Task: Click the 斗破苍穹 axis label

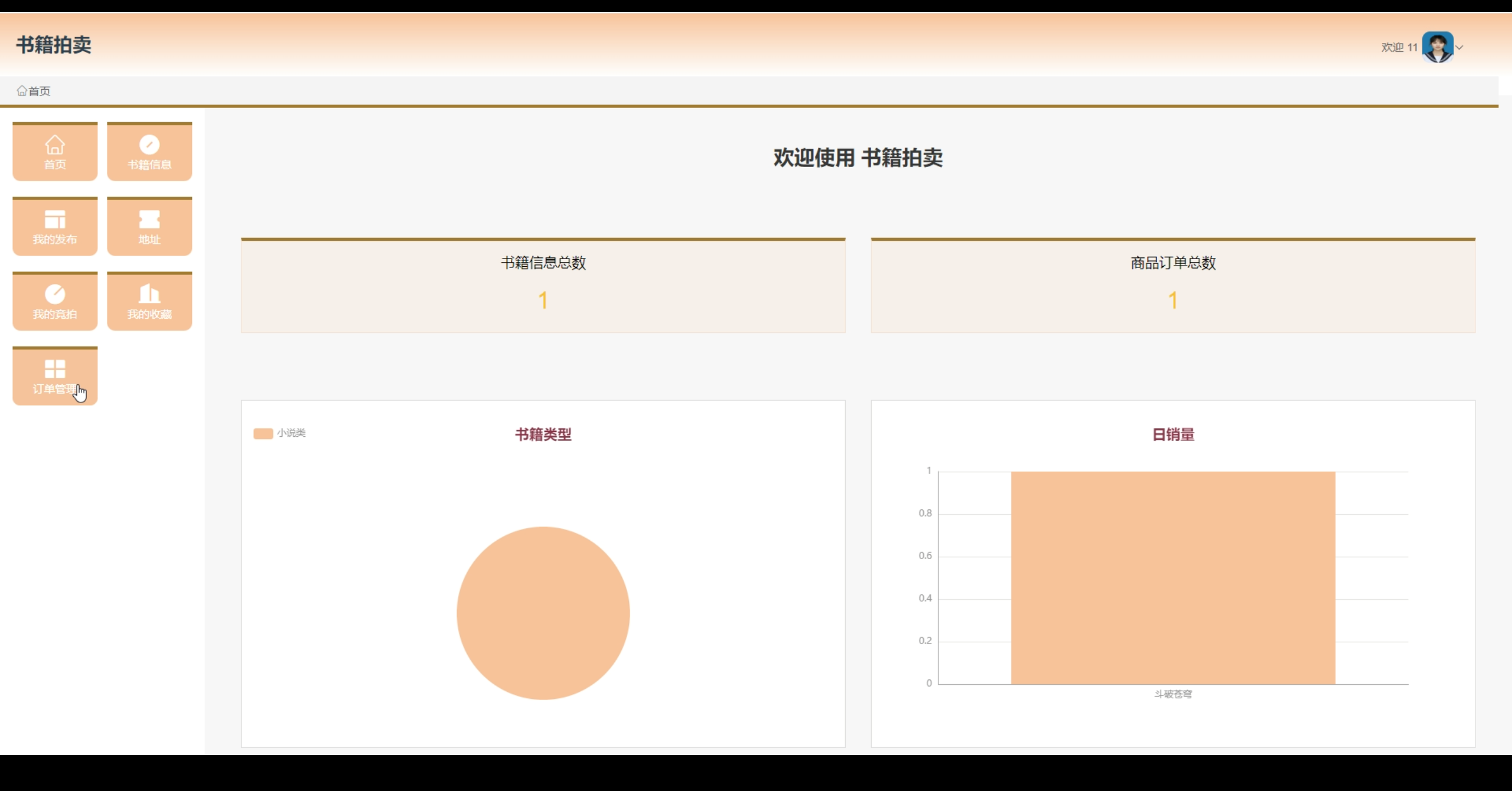Action: pyautogui.click(x=1172, y=694)
